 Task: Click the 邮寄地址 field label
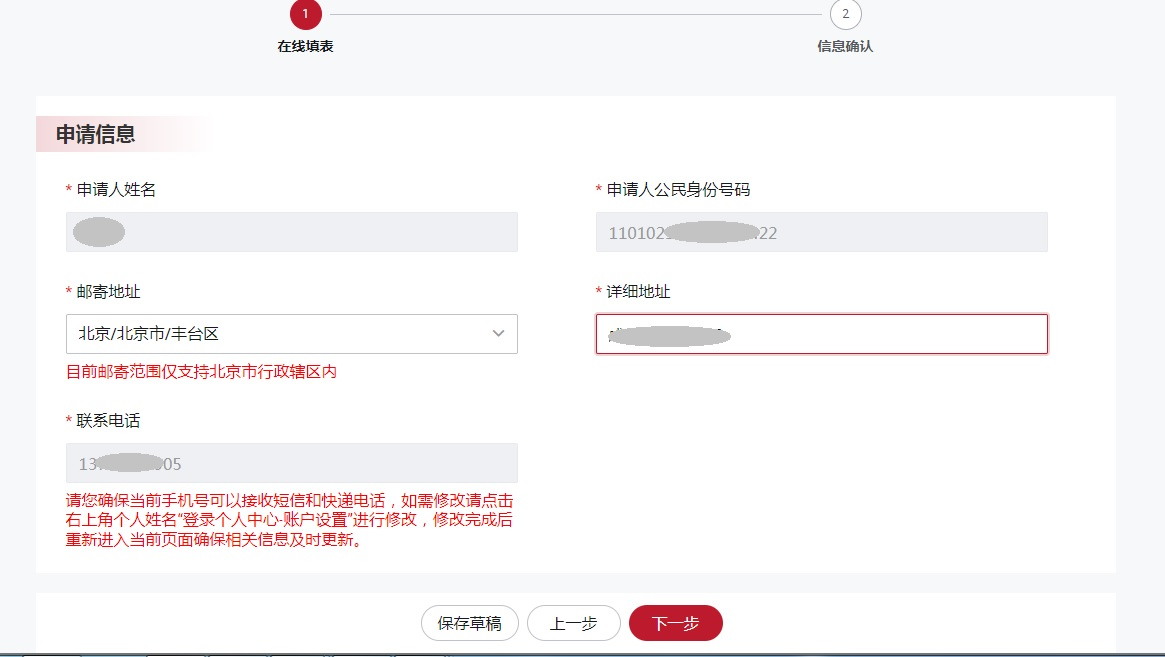click(x=108, y=292)
